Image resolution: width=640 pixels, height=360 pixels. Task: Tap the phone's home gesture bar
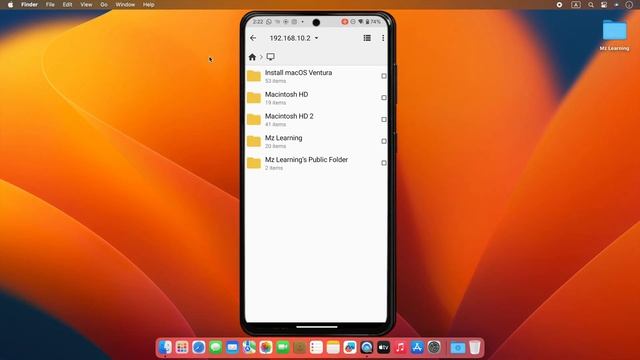coord(317,327)
